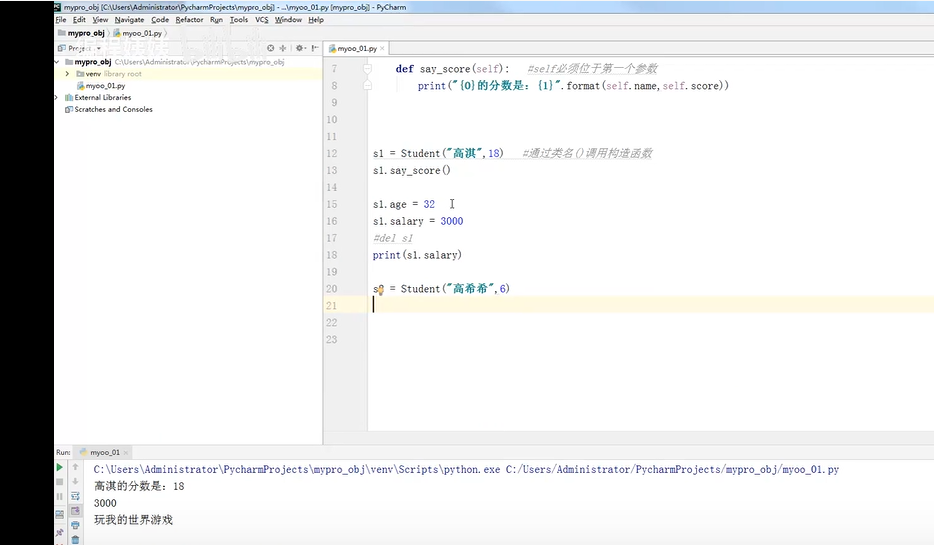Clear all output with the trash icon
This screenshot has width=934, height=545.
coord(75,540)
